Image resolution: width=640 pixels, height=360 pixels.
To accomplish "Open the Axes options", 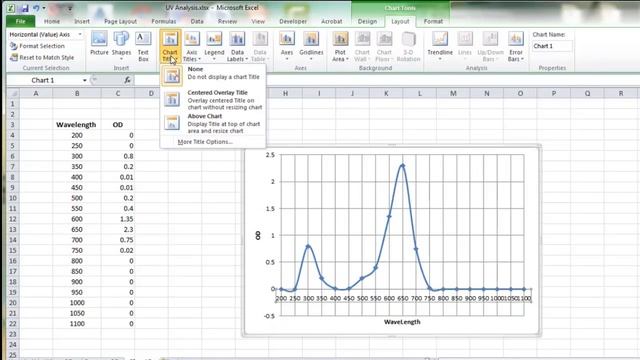I will (x=287, y=47).
